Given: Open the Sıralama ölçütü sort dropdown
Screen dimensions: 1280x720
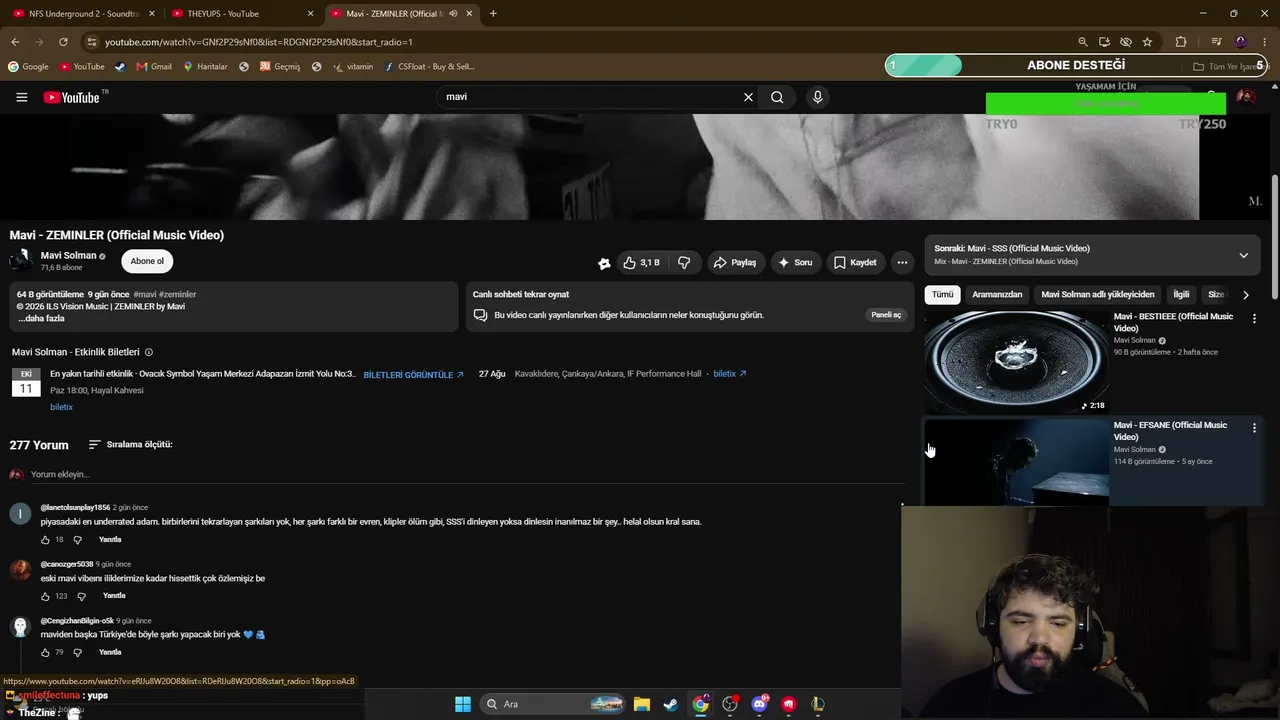Looking at the screenshot, I should [x=130, y=444].
